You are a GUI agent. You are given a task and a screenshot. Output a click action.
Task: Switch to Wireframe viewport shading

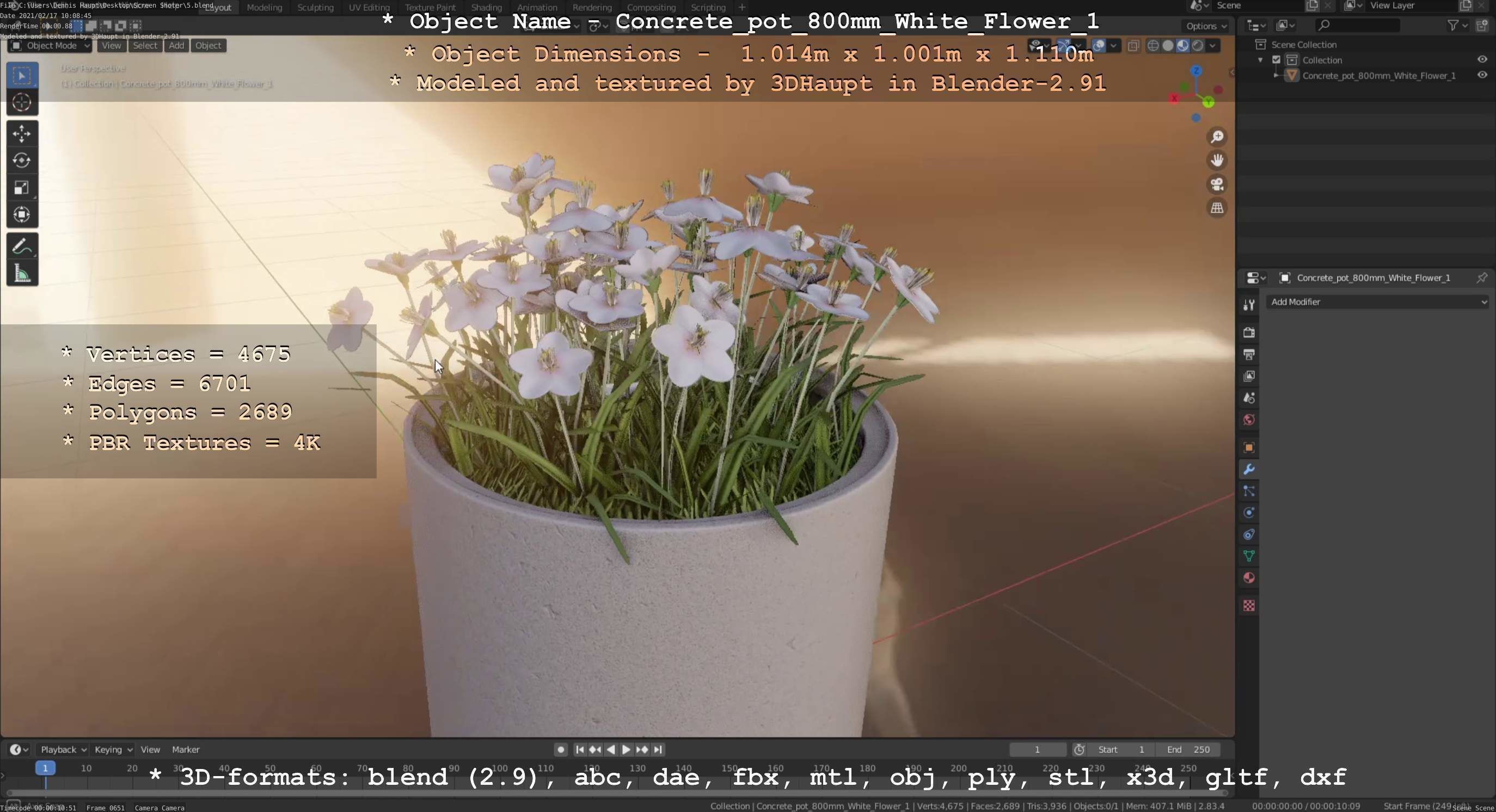pos(1154,46)
